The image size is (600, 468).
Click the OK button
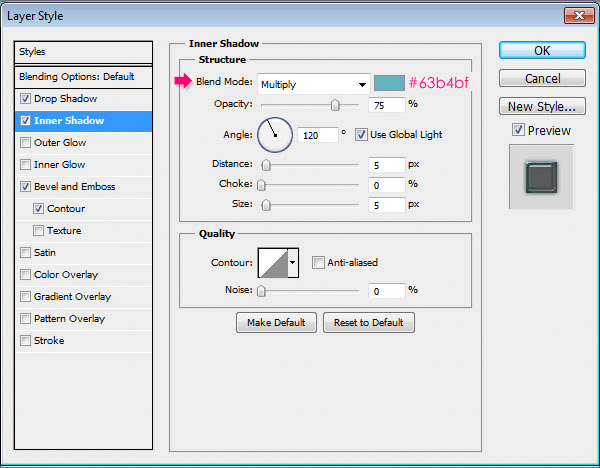pyautogui.click(x=542, y=50)
